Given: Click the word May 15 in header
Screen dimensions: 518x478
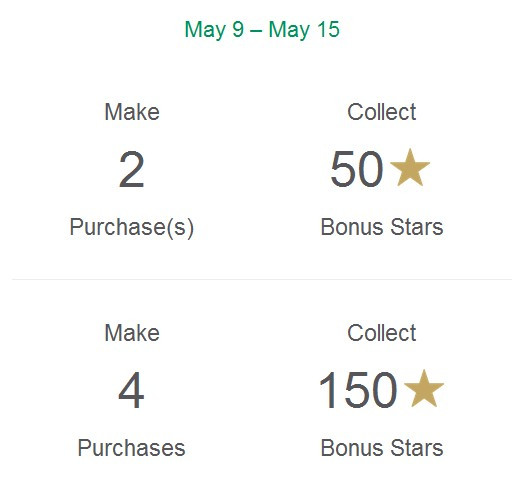Looking at the screenshot, I should pyautogui.click(x=304, y=30).
